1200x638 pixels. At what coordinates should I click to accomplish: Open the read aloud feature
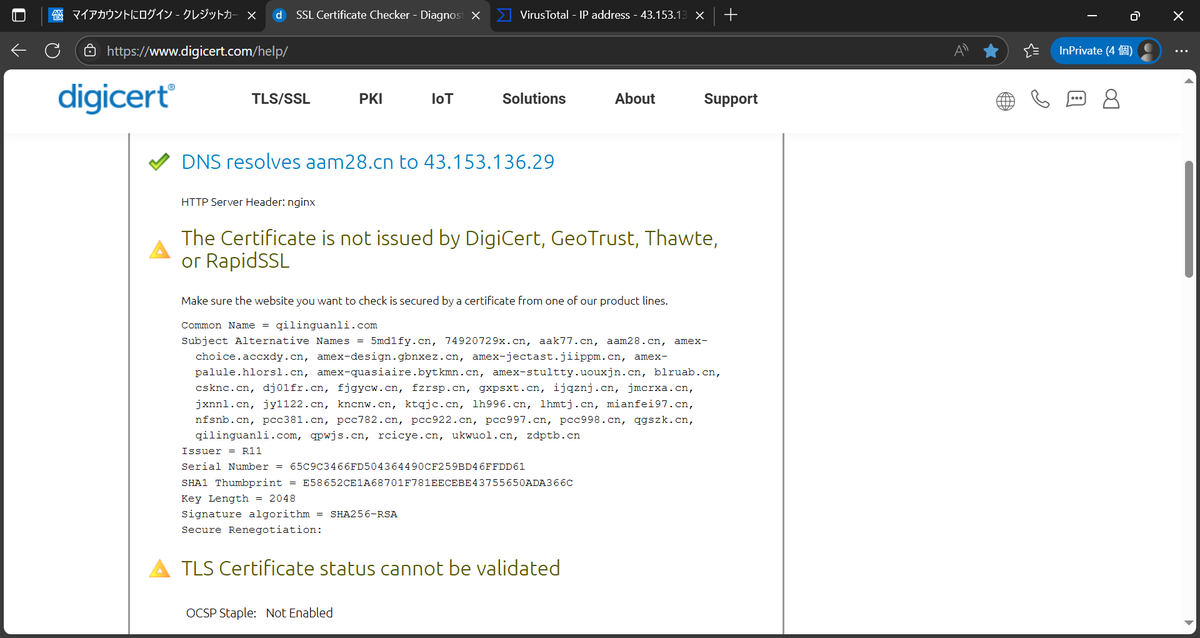[x=962, y=50]
